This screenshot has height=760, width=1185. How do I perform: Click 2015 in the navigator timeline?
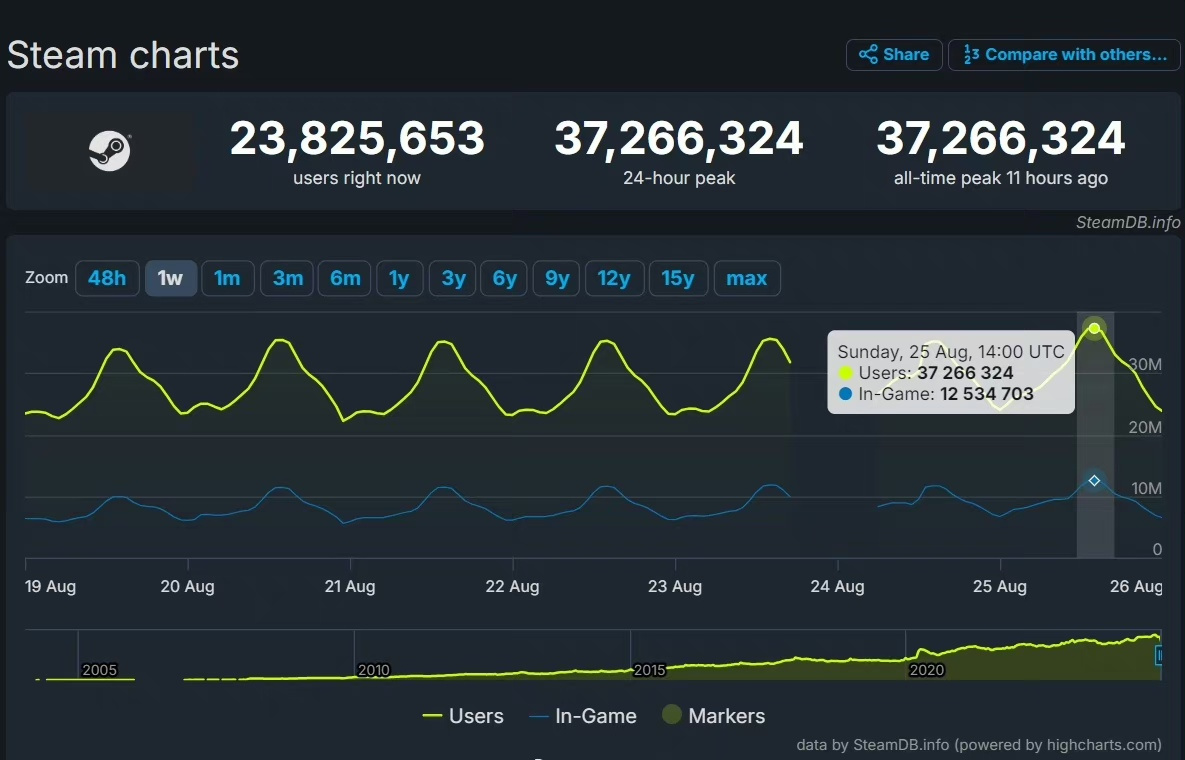[x=649, y=670]
